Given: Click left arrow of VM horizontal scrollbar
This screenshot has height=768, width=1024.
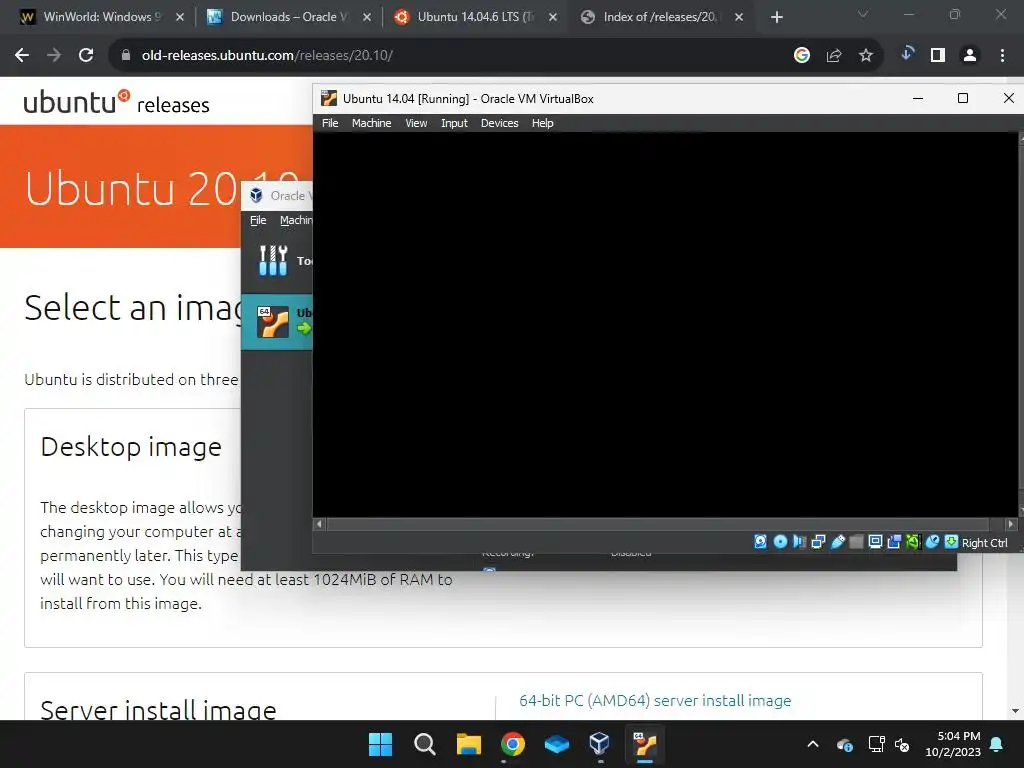Looking at the screenshot, I should point(319,524).
